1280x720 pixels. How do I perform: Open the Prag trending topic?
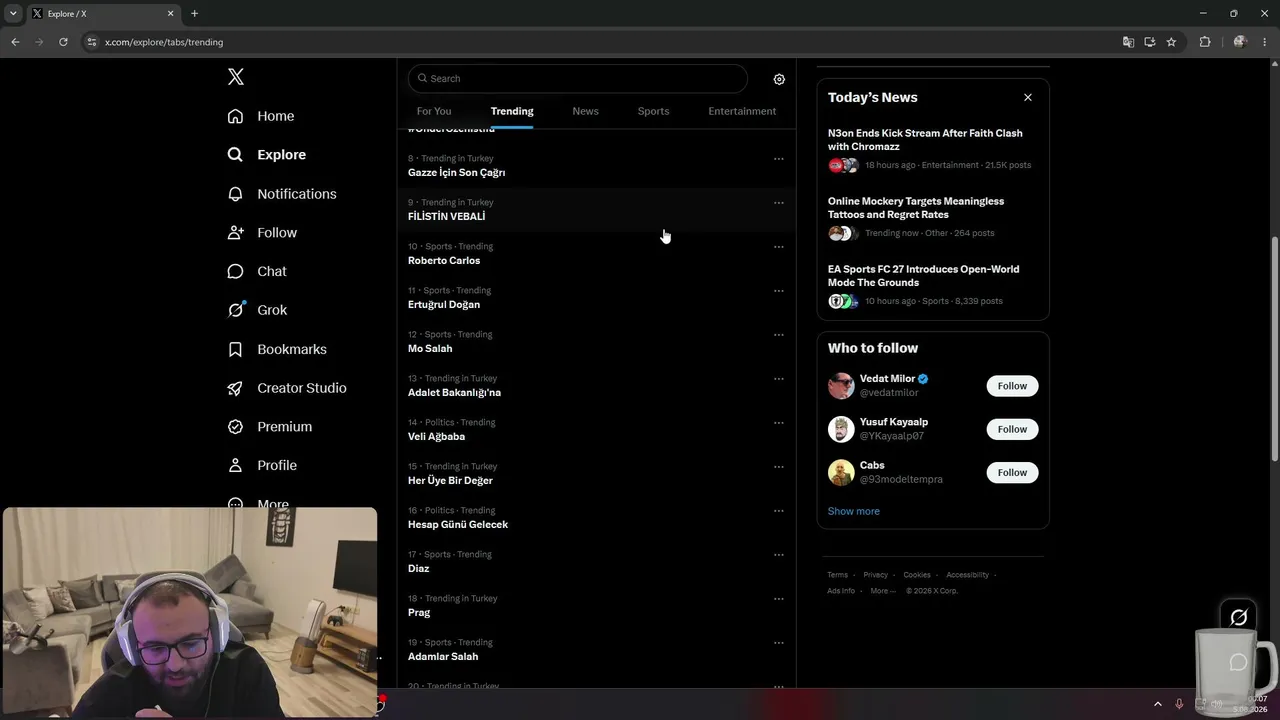595,606
